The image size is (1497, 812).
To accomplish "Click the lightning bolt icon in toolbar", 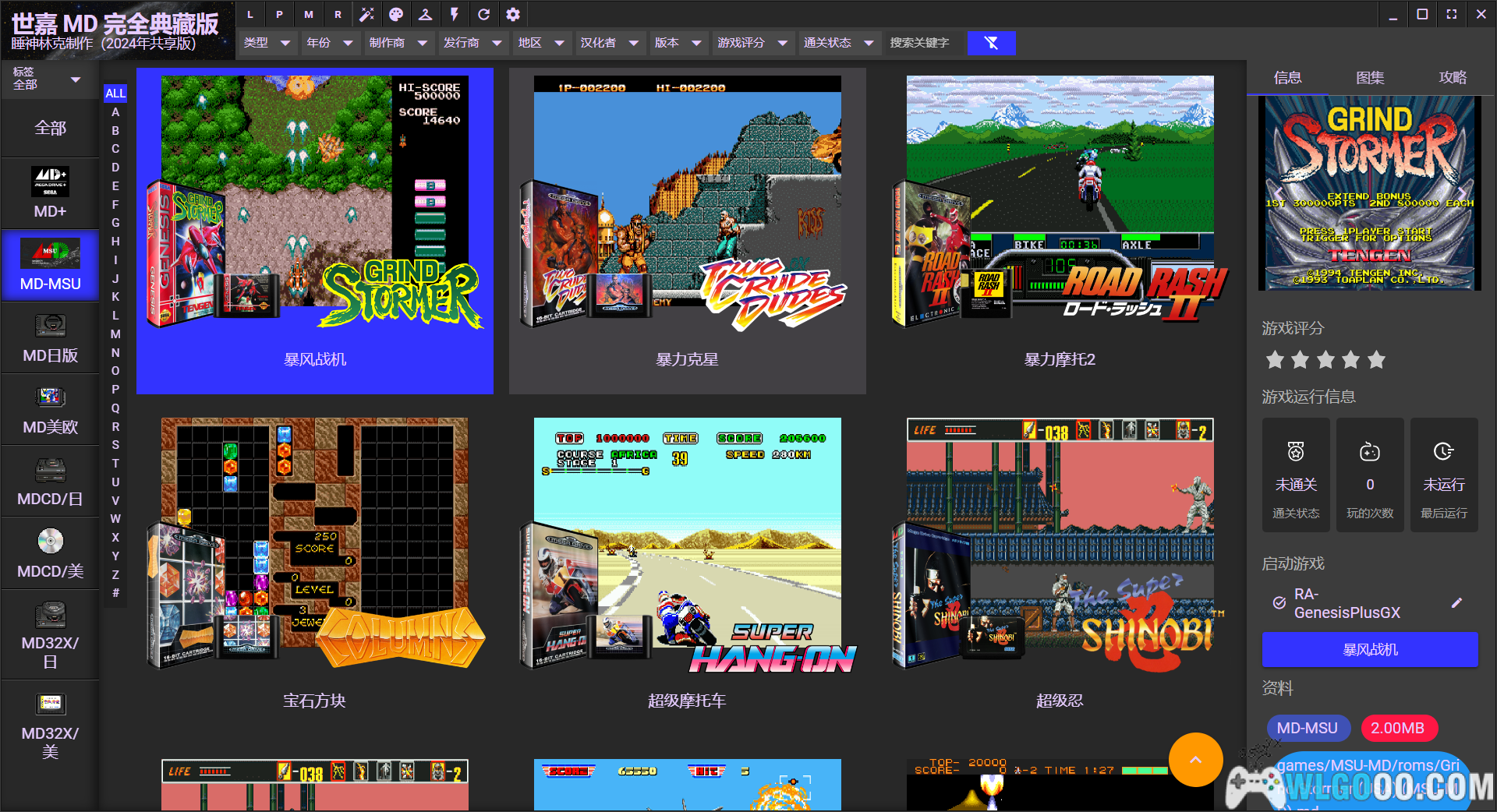I will (455, 14).
